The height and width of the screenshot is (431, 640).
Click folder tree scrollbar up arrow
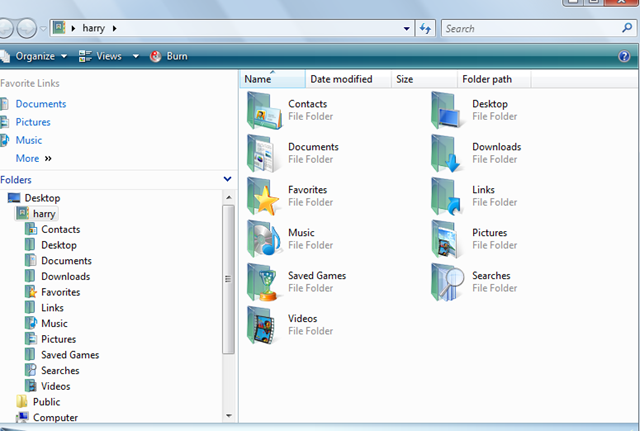pyautogui.click(x=229, y=197)
